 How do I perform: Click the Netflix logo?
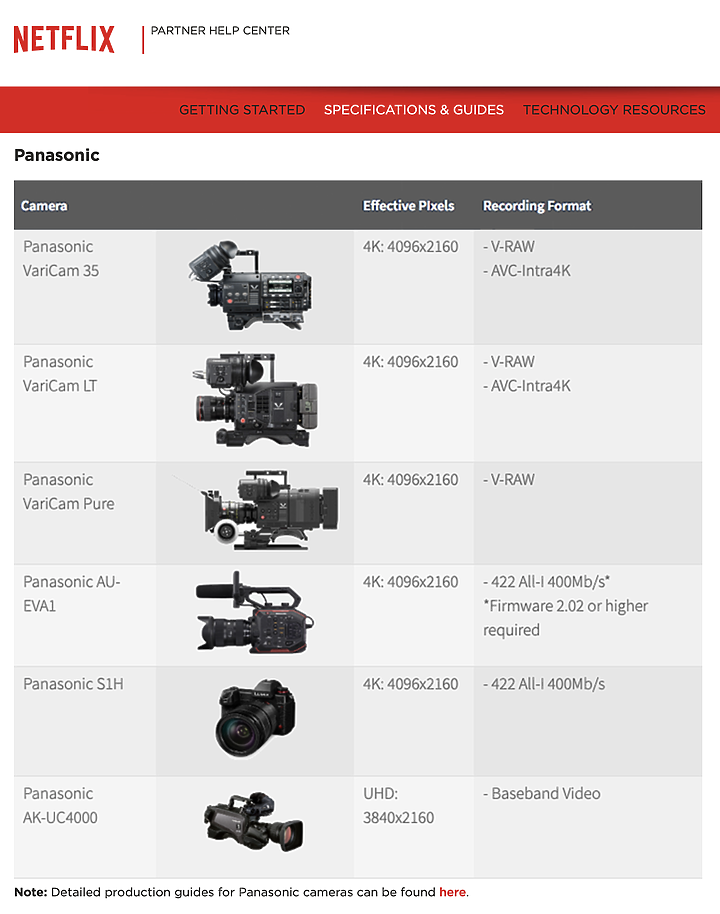click(x=64, y=39)
